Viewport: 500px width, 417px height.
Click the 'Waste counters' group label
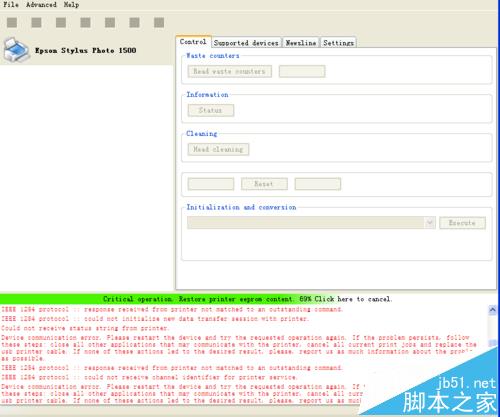tap(213, 56)
